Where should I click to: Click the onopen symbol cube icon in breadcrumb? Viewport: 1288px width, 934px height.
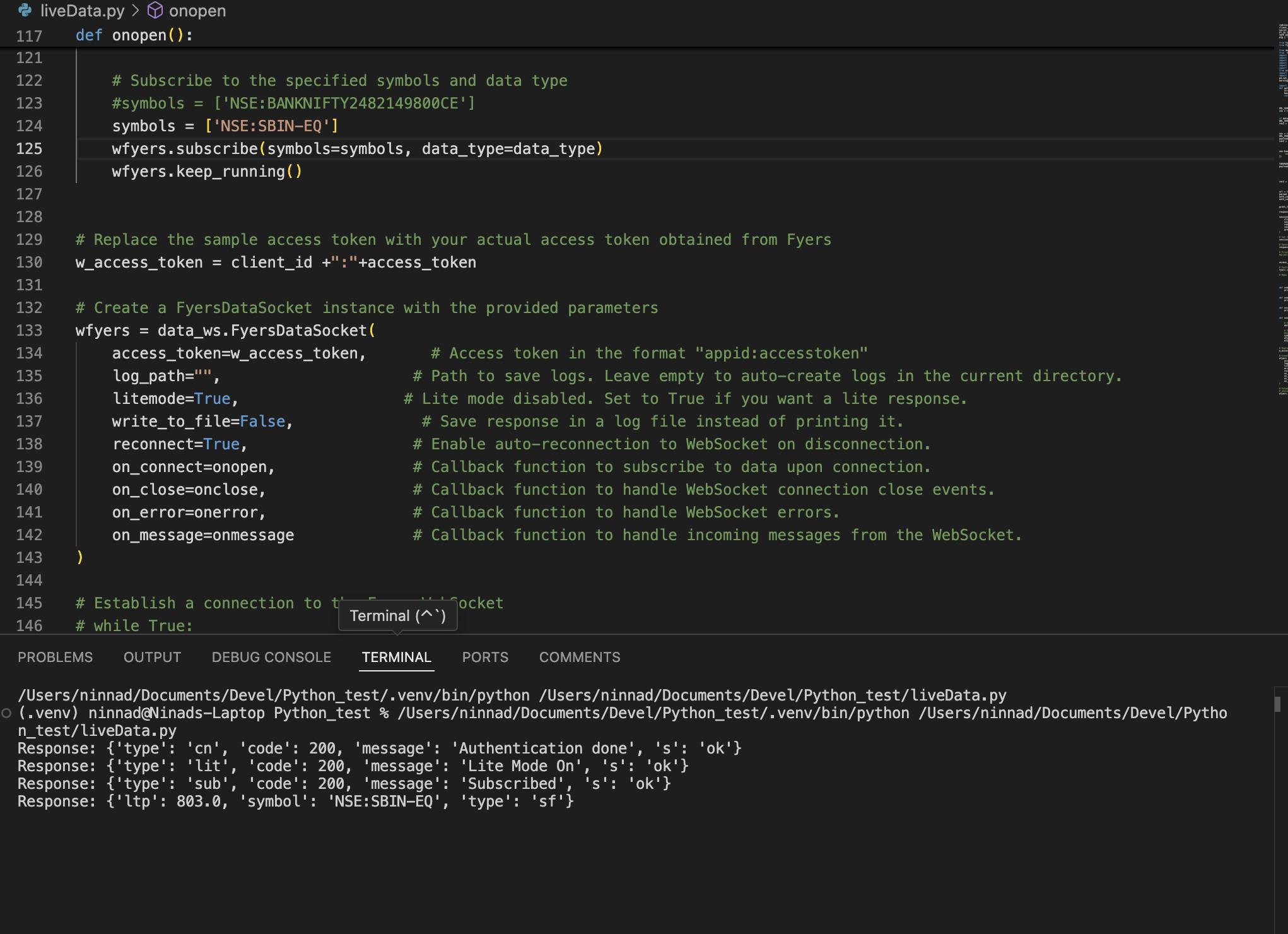155,10
